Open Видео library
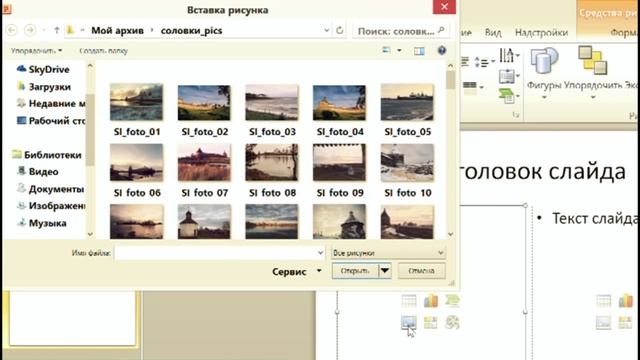The width and height of the screenshot is (640, 360). click(38, 171)
